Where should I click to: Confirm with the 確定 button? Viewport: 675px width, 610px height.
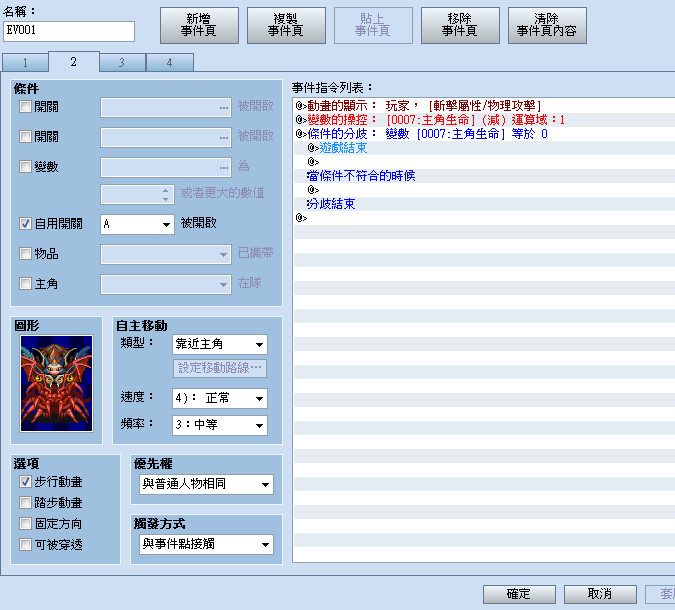click(519, 594)
